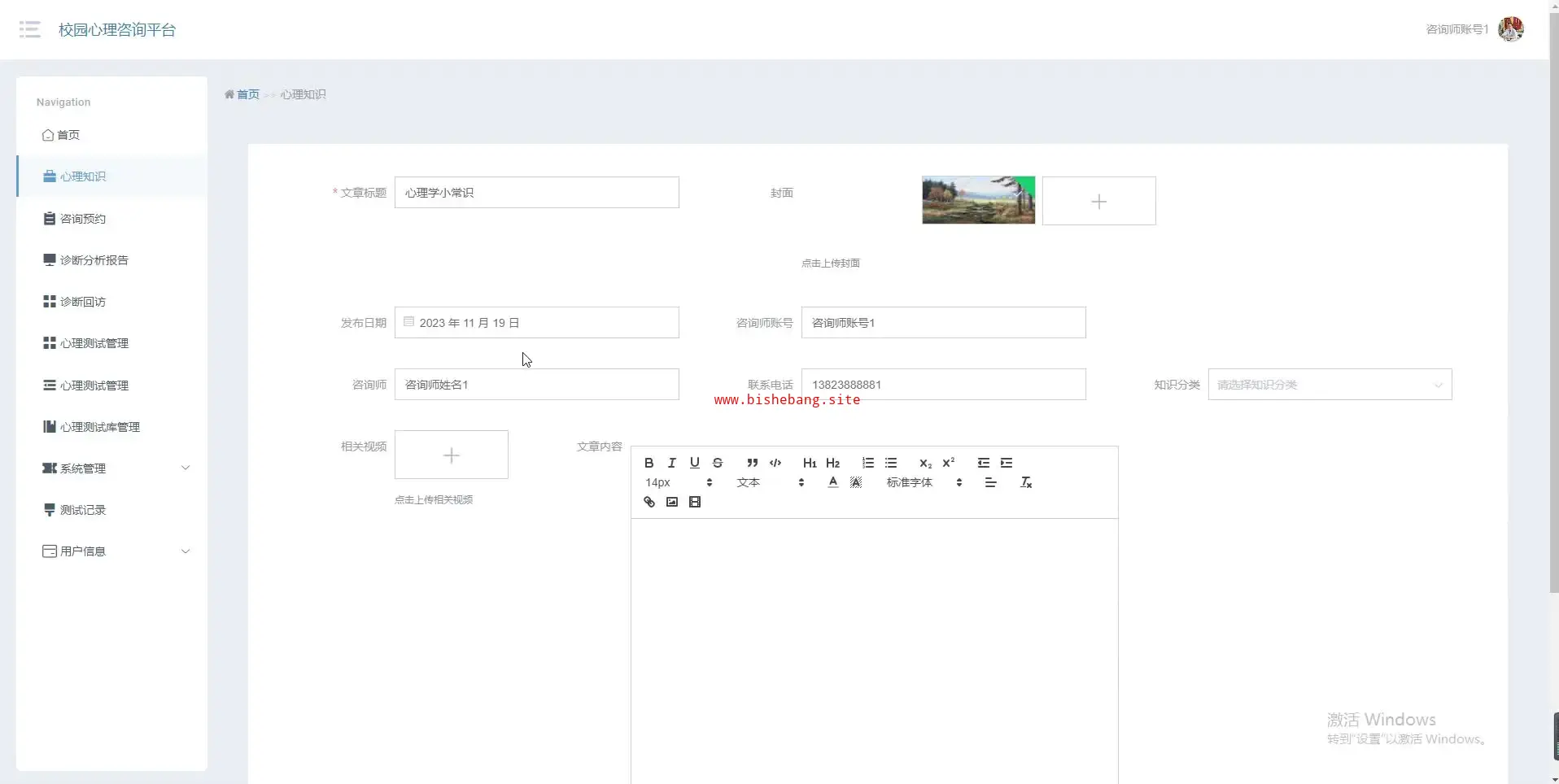Increase indent in the editor

pos(1007,463)
